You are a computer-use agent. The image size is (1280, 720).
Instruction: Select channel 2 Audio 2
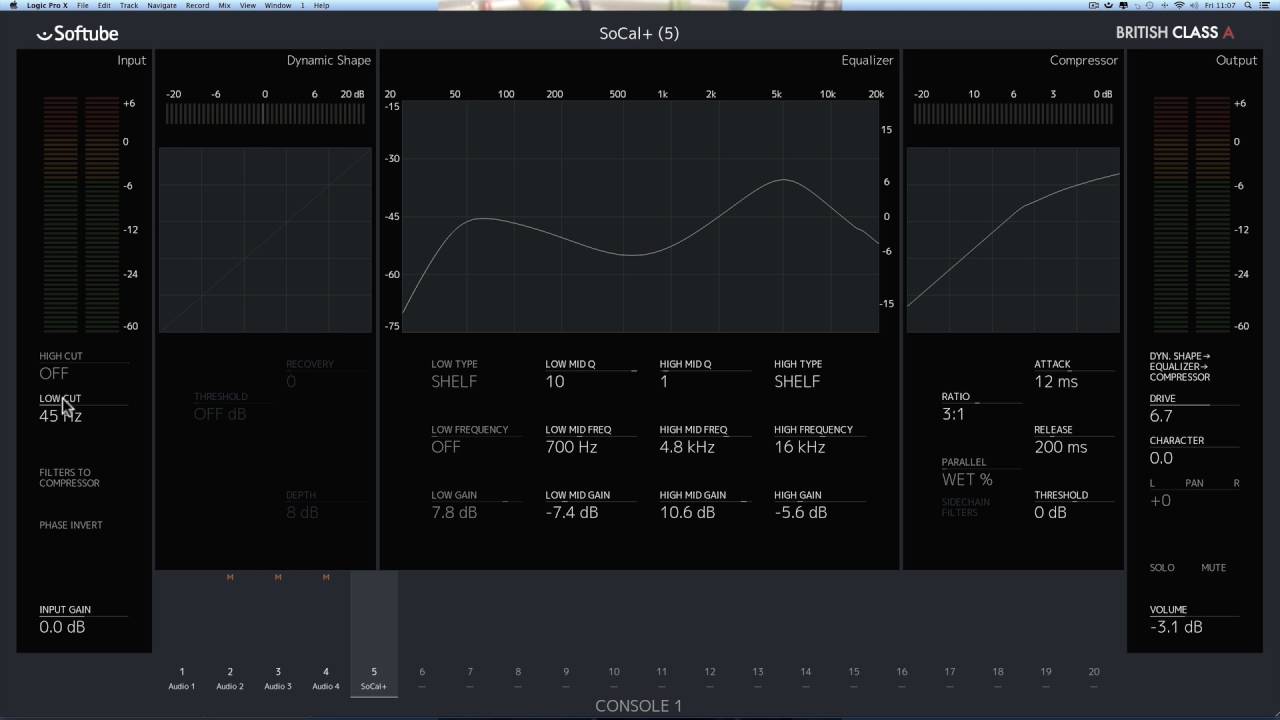[230, 678]
